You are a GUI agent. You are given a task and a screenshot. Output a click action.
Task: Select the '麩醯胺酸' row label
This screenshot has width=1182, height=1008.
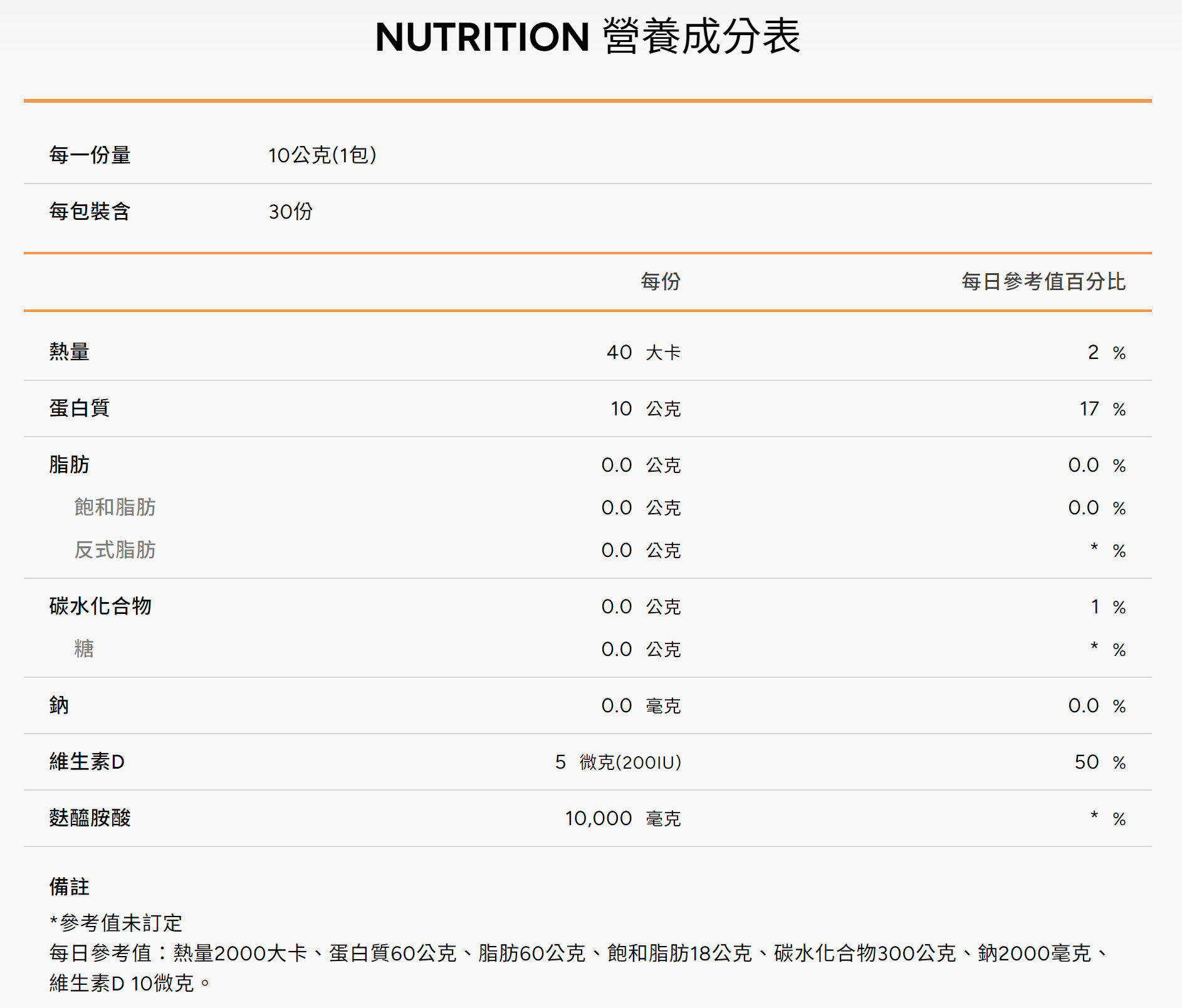click(x=90, y=818)
